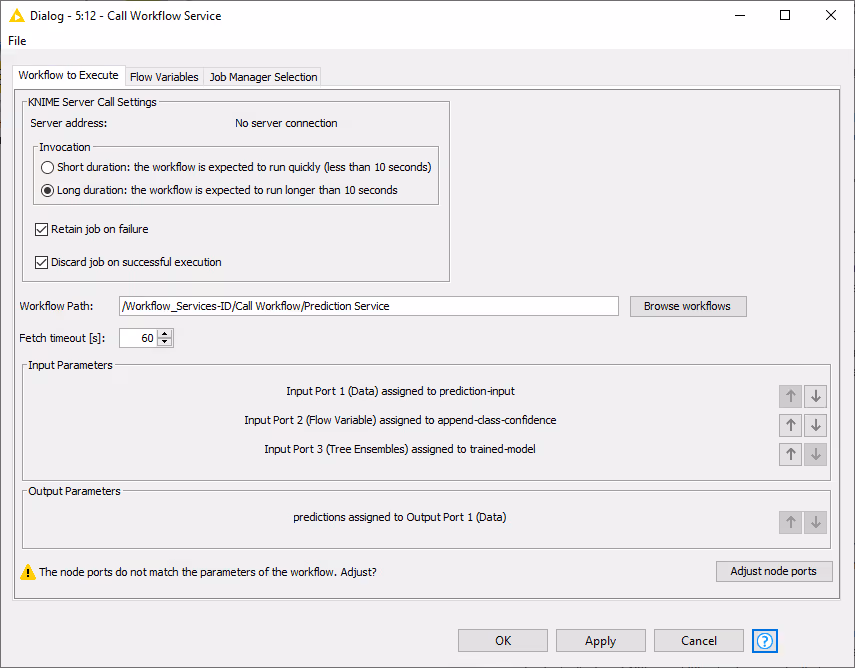Screen dimensions: 855x668
Task: Switch to the Job Manager Selection tab
Action: pyautogui.click(x=262, y=76)
